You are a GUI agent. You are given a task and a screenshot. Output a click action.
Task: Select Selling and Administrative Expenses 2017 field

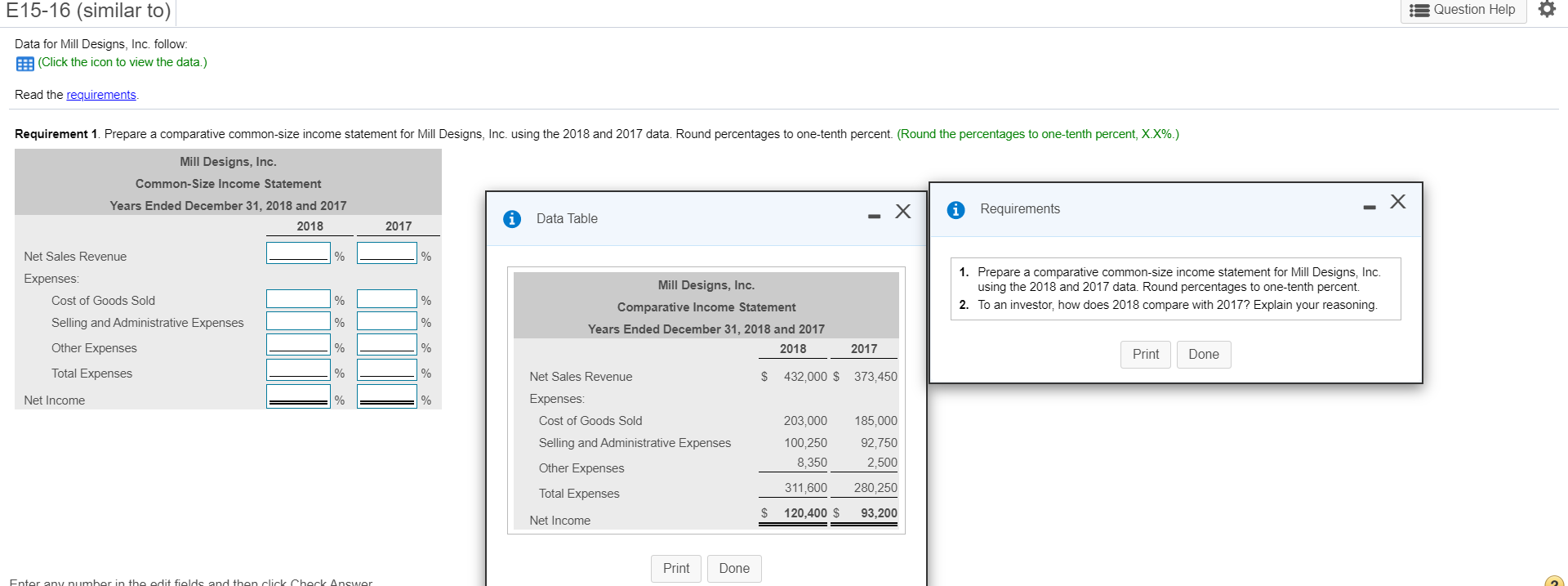click(387, 321)
